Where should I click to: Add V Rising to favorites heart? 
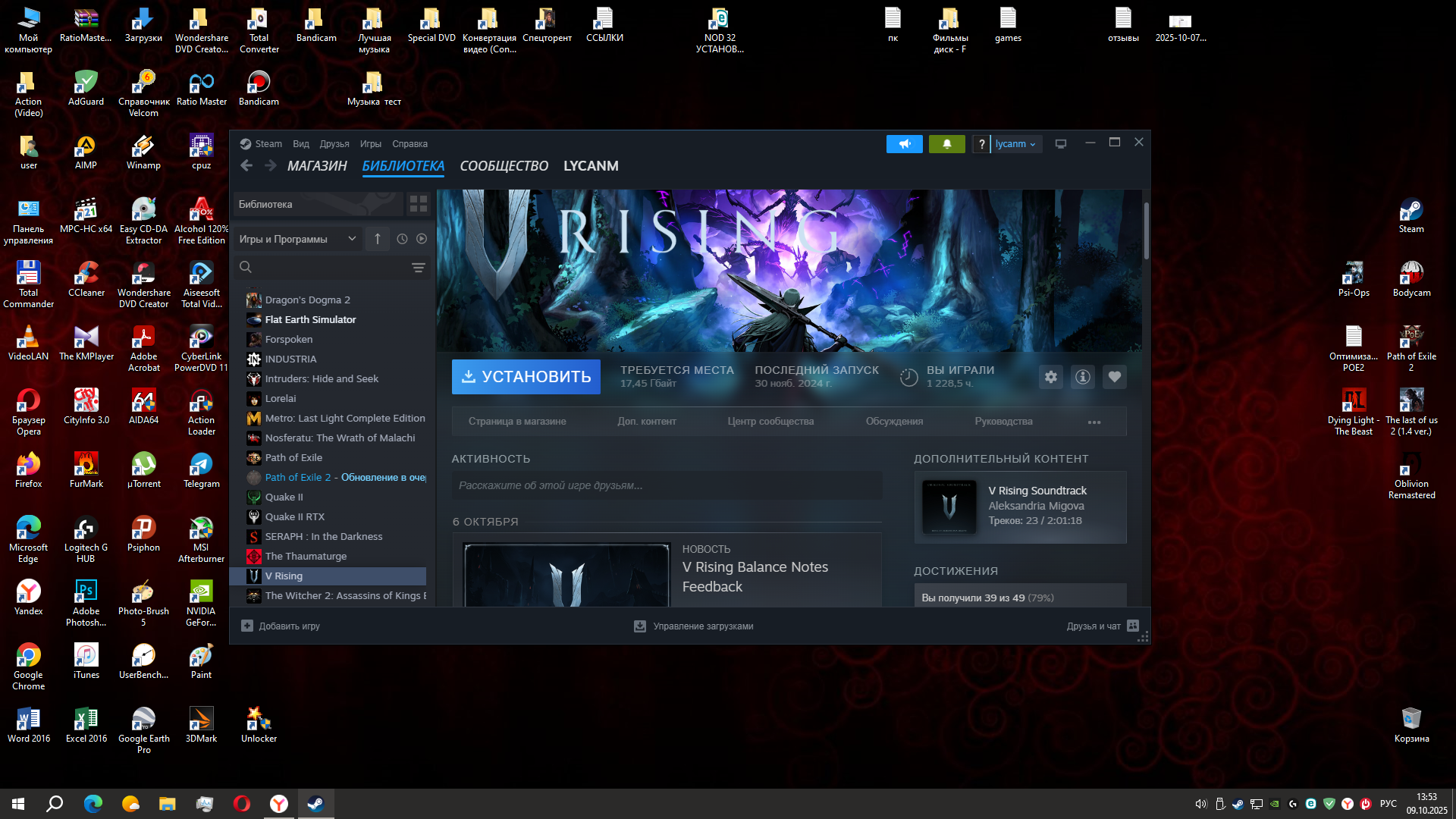tap(1114, 377)
